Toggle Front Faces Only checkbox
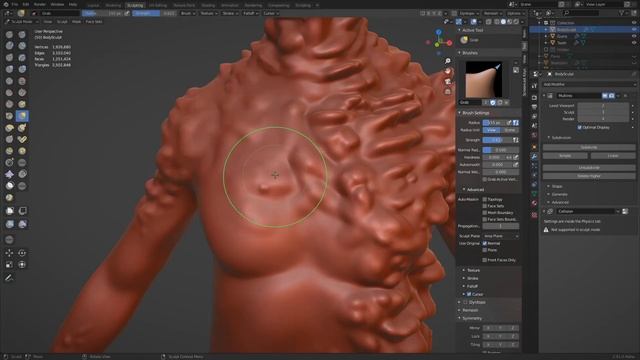This screenshot has width=640, height=360. (x=485, y=260)
